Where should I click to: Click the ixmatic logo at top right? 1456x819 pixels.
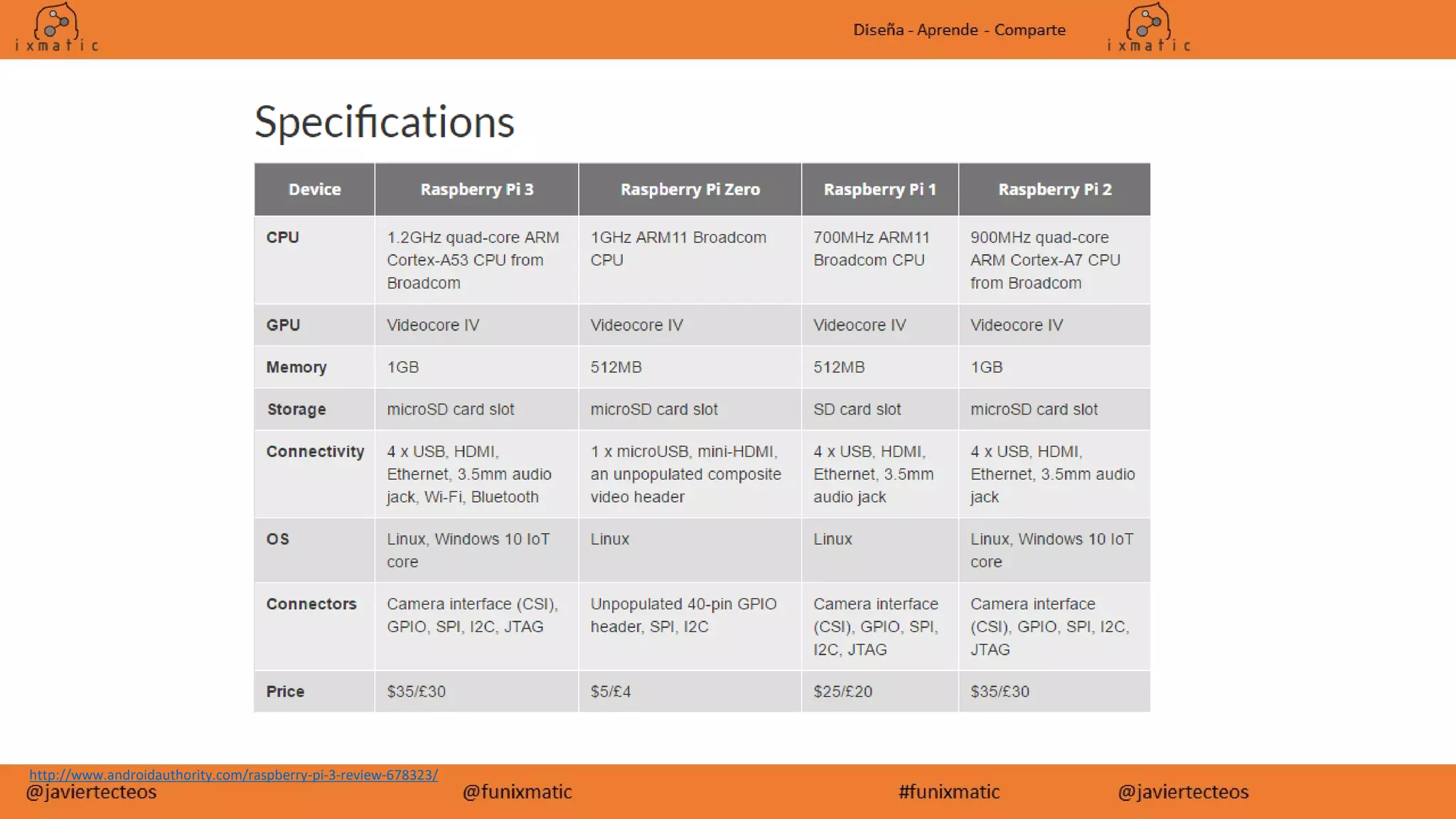tap(1148, 28)
